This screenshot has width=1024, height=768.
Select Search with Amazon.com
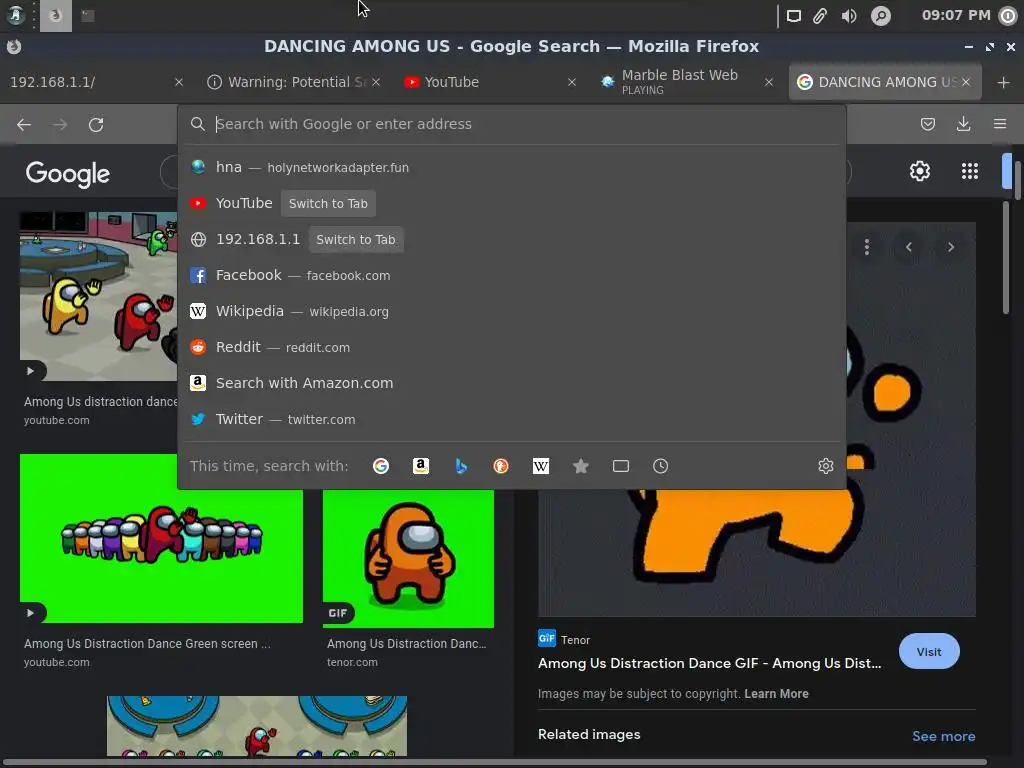coord(512,383)
